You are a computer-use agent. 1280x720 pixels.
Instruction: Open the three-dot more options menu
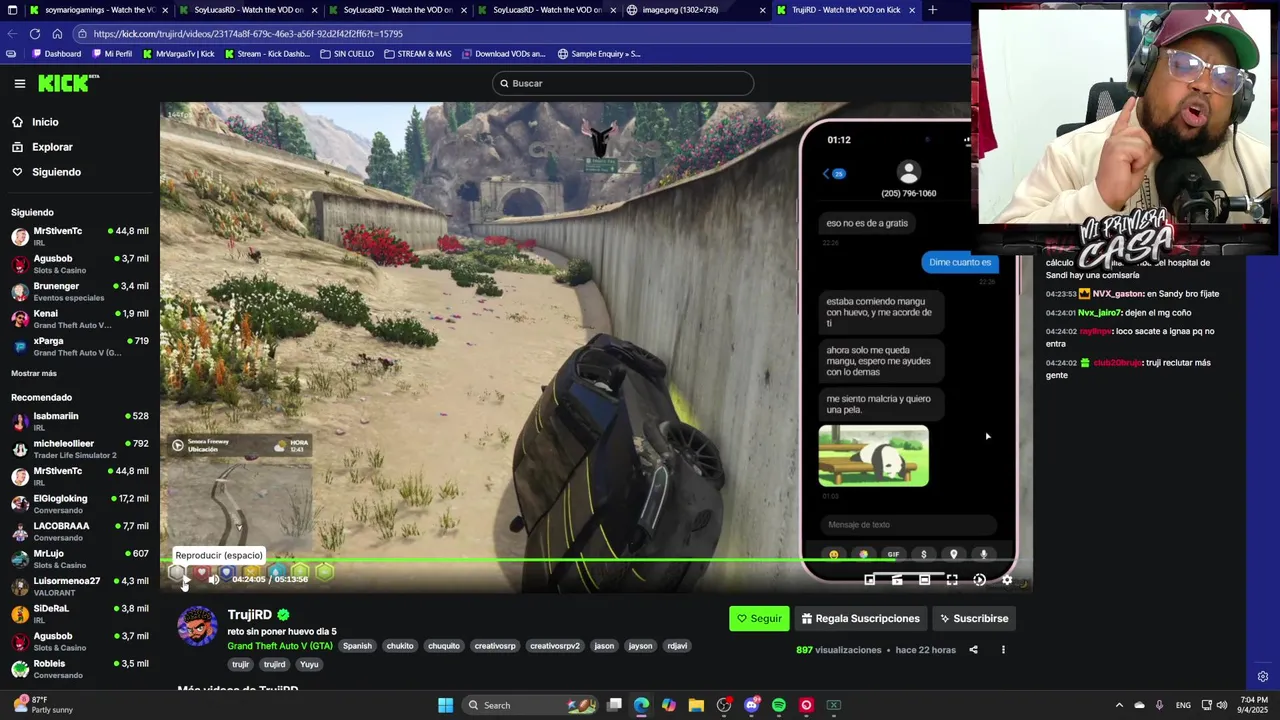click(1003, 650)
